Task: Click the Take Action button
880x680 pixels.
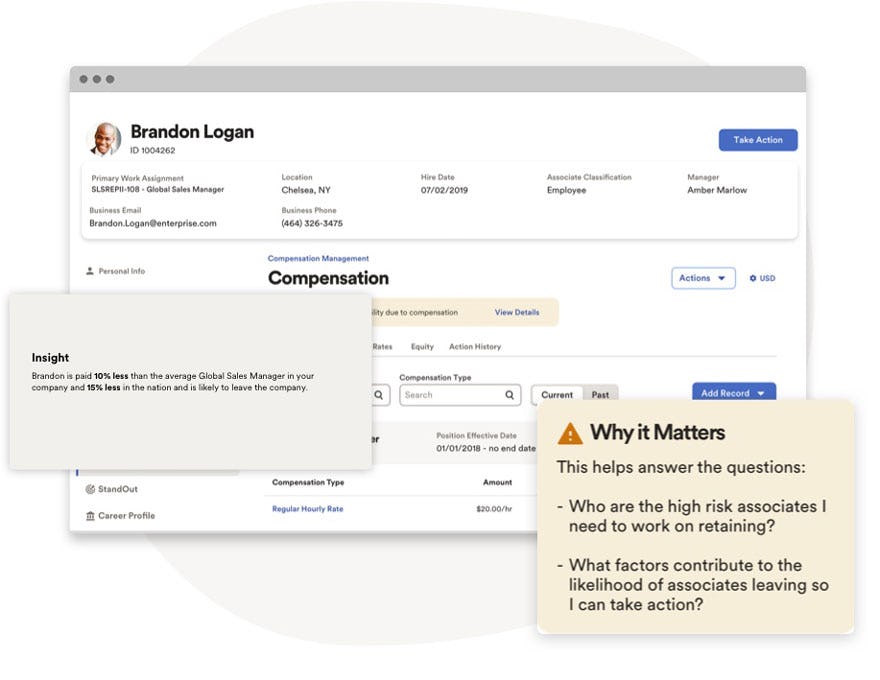Action: coord(757,140)
